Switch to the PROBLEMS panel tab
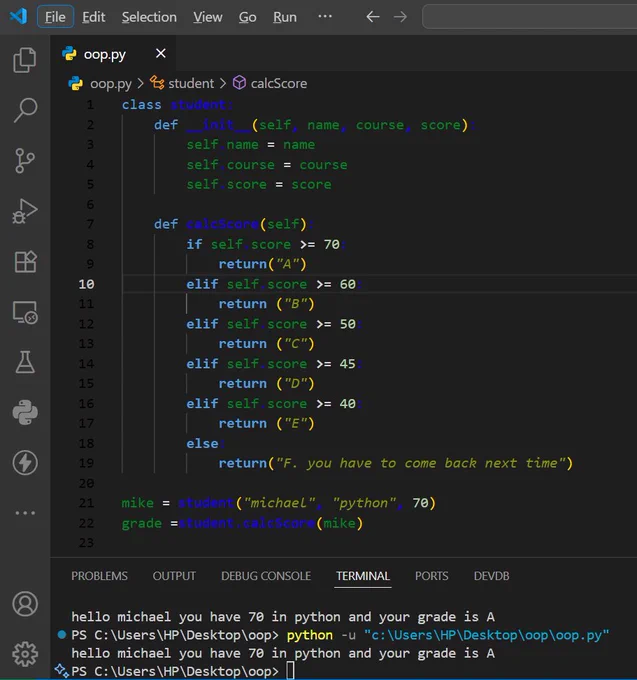637x680 pixels. (x=99, y=576)
